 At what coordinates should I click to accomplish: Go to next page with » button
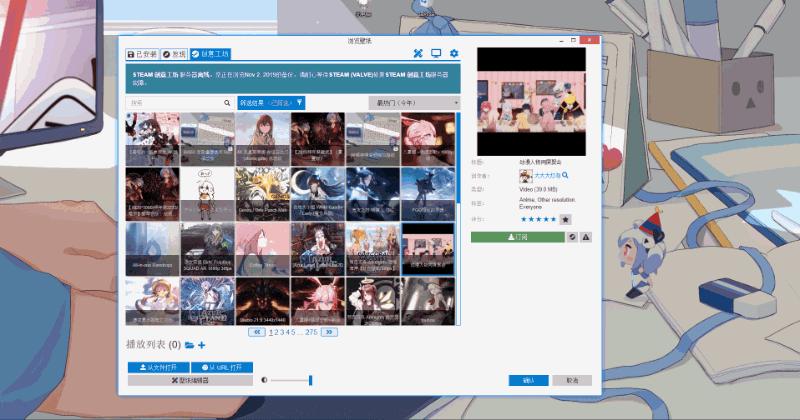click(329, 332)
